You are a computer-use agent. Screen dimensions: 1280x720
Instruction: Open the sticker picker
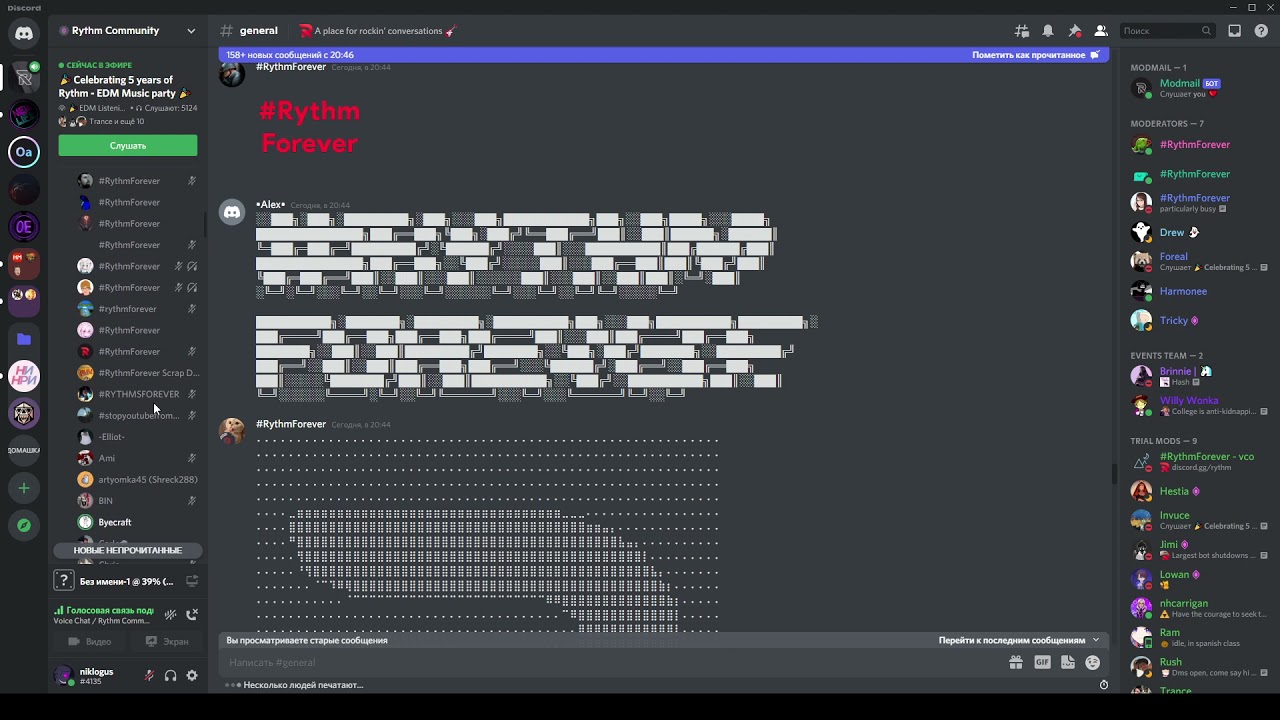click(x=1068, y=662)
